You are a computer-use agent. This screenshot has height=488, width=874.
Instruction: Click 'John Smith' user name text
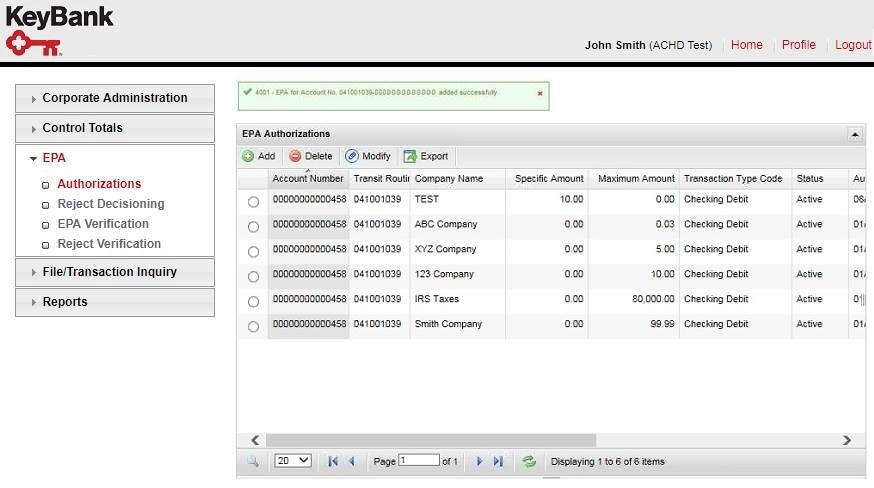coord(615,45)
